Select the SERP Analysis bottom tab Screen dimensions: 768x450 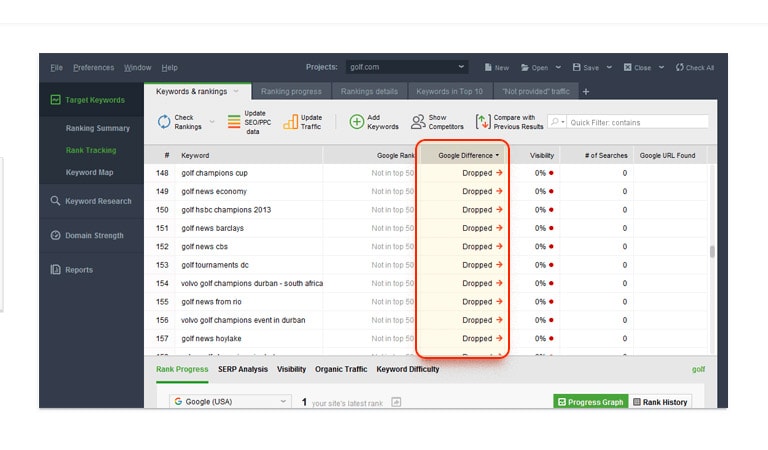[243, 369]
